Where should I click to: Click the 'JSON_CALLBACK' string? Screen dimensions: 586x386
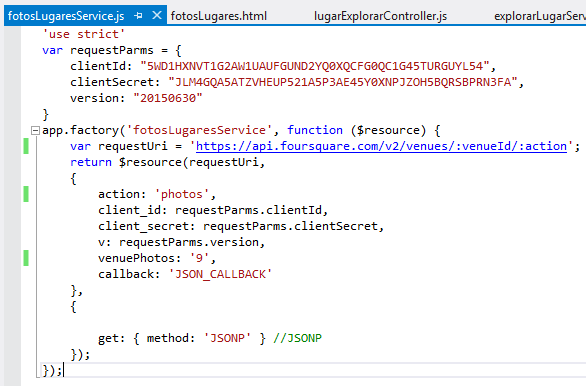click(x=220, y=274)
